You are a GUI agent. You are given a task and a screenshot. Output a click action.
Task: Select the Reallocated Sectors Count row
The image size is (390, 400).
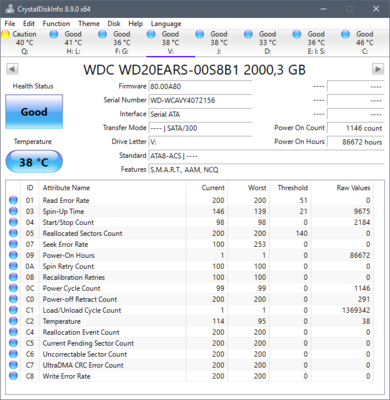coord(190,233)
